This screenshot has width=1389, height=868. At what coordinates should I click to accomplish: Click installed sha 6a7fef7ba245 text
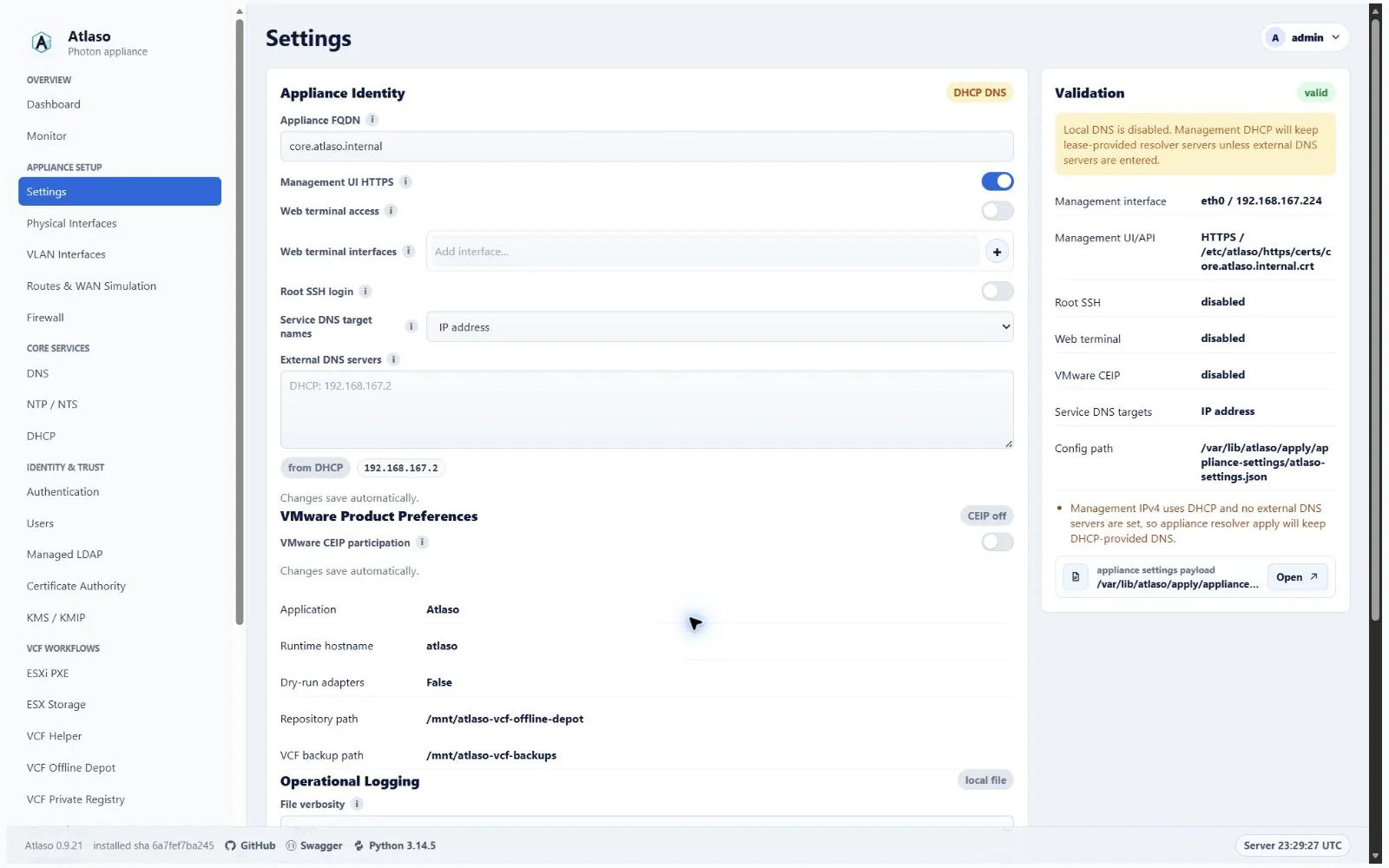[154, 845]
